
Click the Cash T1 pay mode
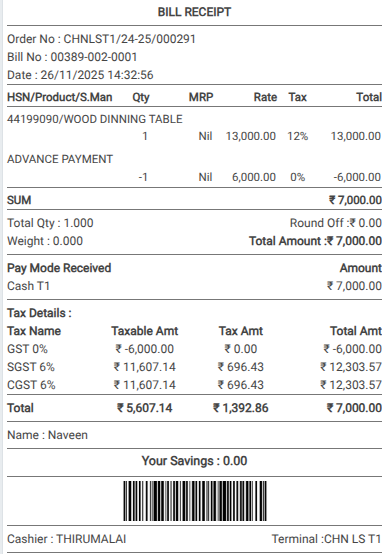point(28,286)
